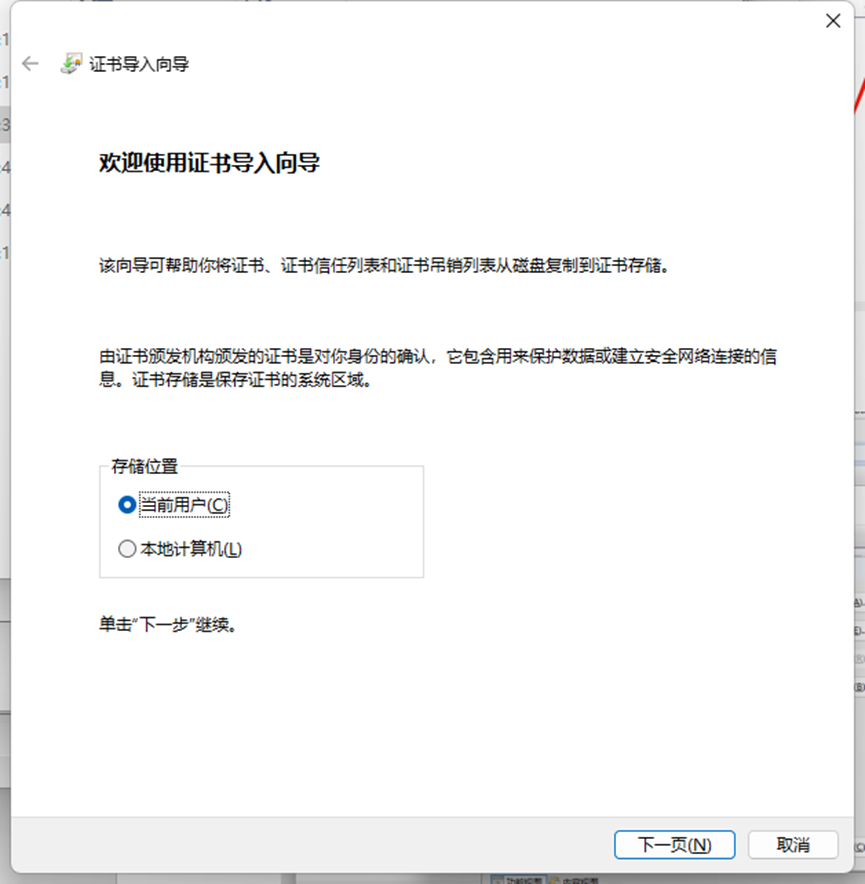This screenshot has height=884, width=865.
Task: Cancel the wizard with 取消
Action: pos(793,844)
